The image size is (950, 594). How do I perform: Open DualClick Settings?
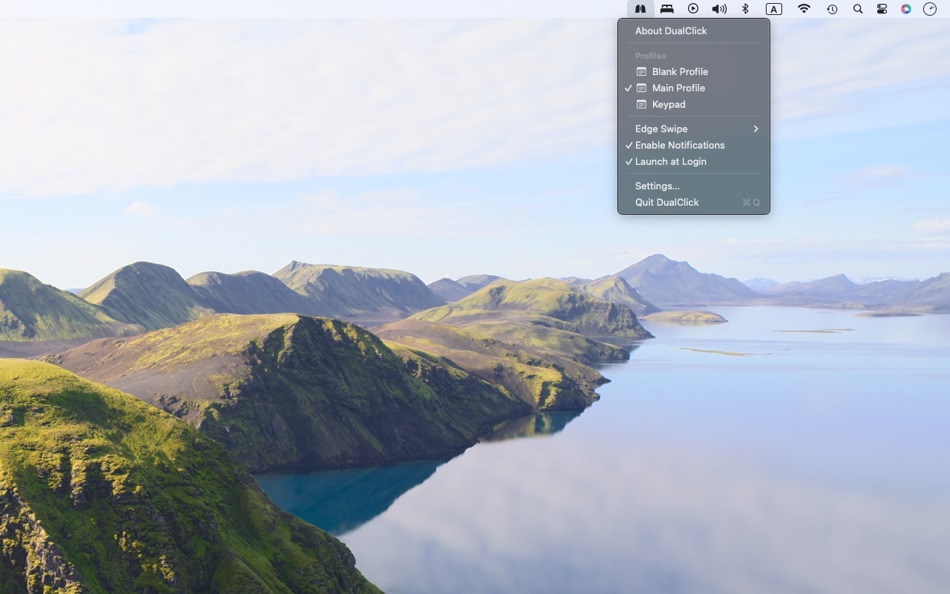click(657, 185)
